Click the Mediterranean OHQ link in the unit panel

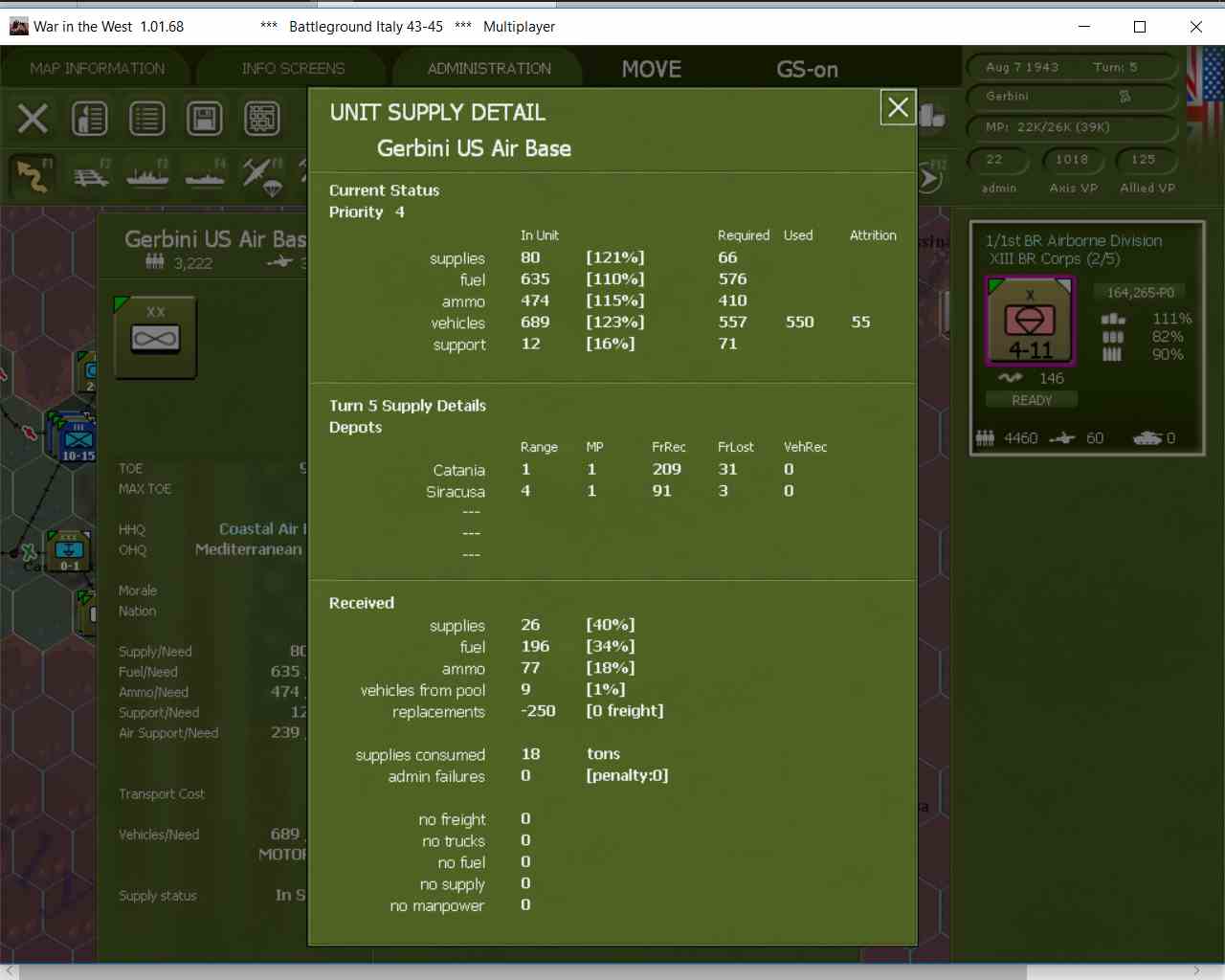click(249, 549)
